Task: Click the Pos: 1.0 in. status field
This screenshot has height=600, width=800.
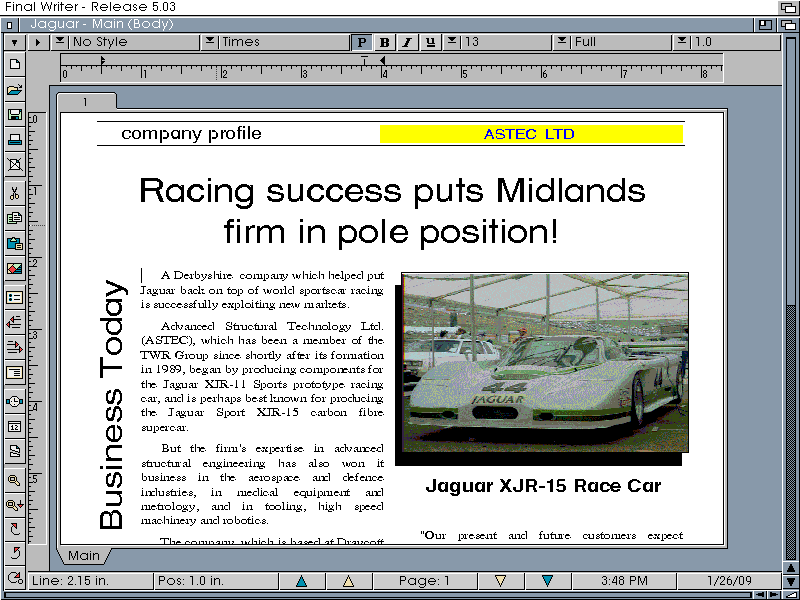Action: [216, 581]
